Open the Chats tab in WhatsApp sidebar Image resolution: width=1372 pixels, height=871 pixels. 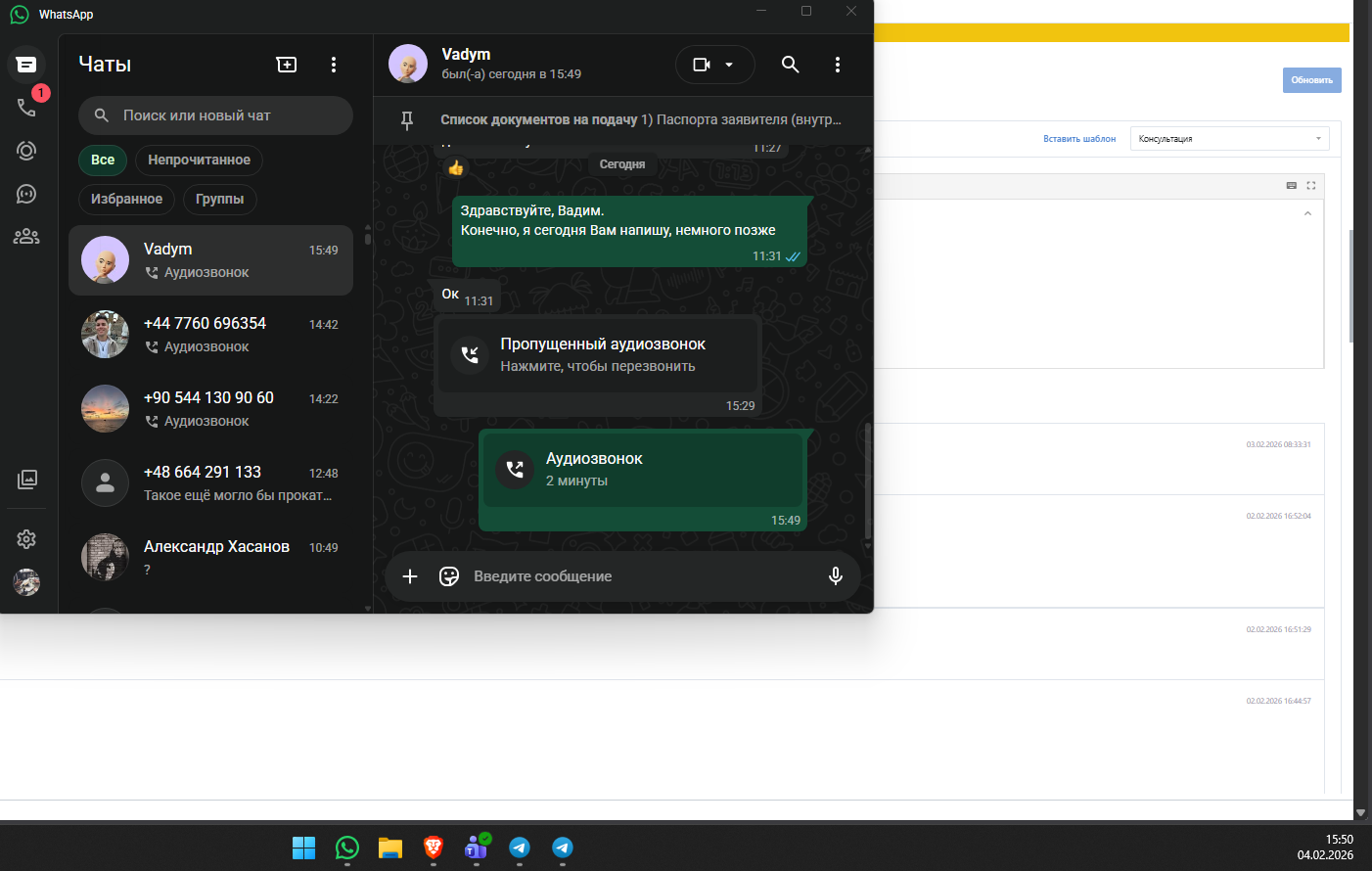pos(26,65)
